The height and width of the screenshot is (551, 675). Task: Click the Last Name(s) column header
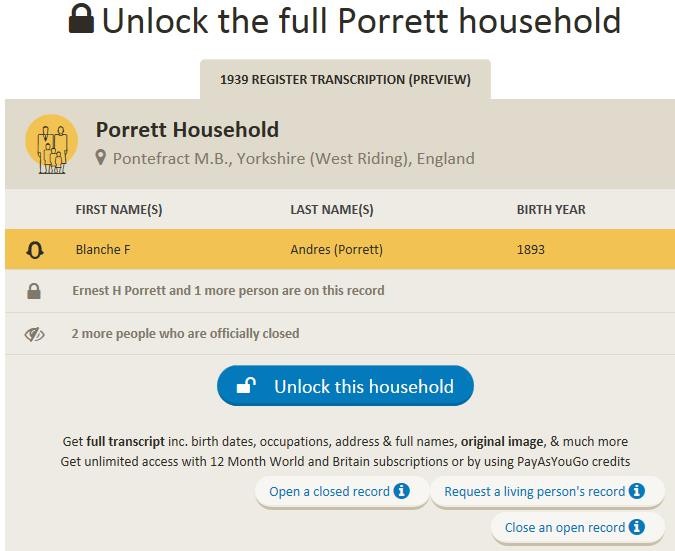[332, 210]
